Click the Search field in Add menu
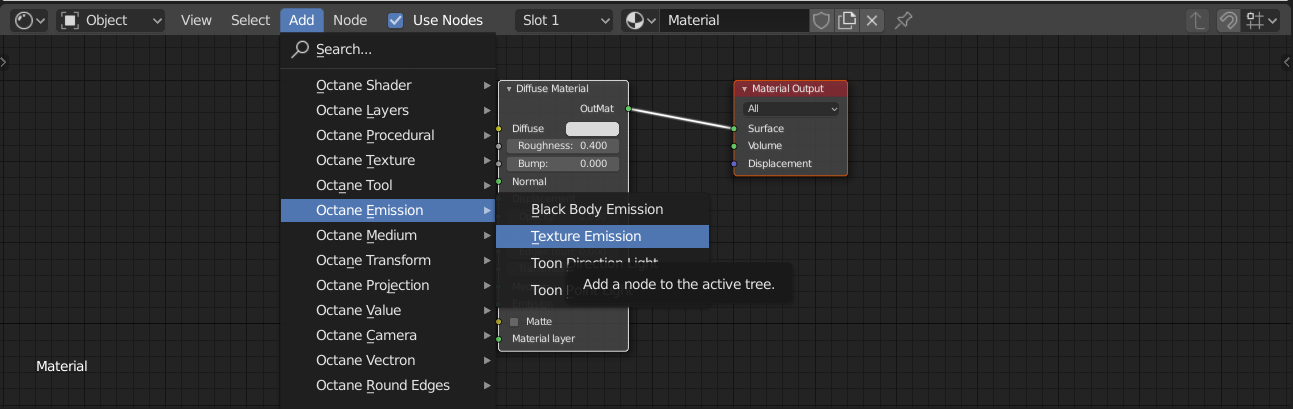 point(388,49)
